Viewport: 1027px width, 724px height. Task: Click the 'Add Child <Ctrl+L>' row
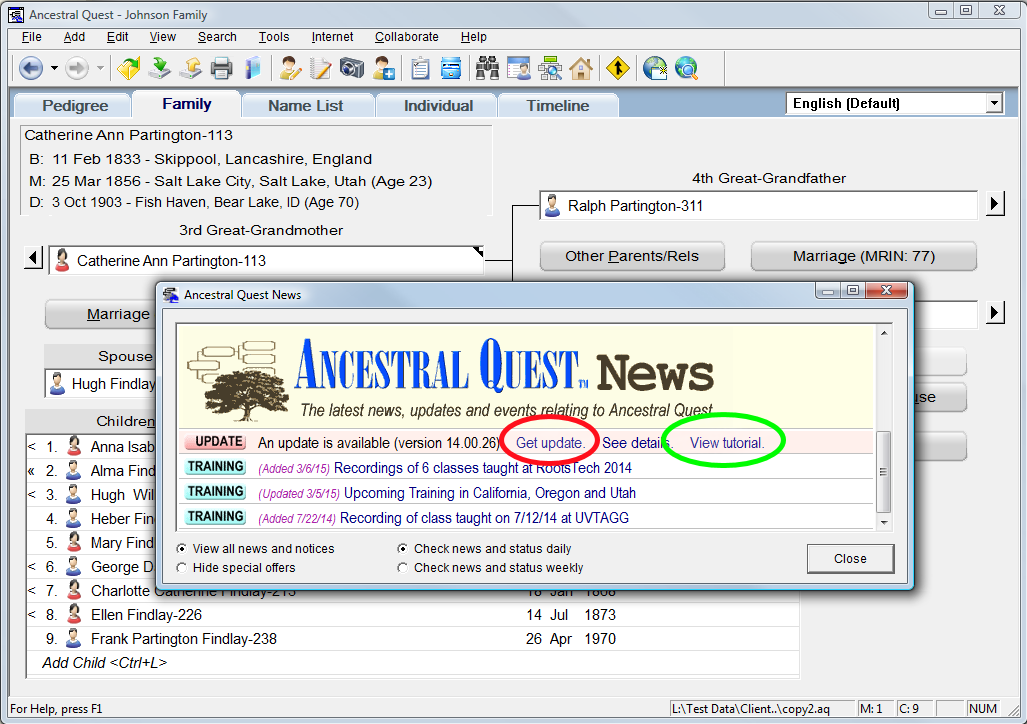pyautogui.click(x=104, y=663)
